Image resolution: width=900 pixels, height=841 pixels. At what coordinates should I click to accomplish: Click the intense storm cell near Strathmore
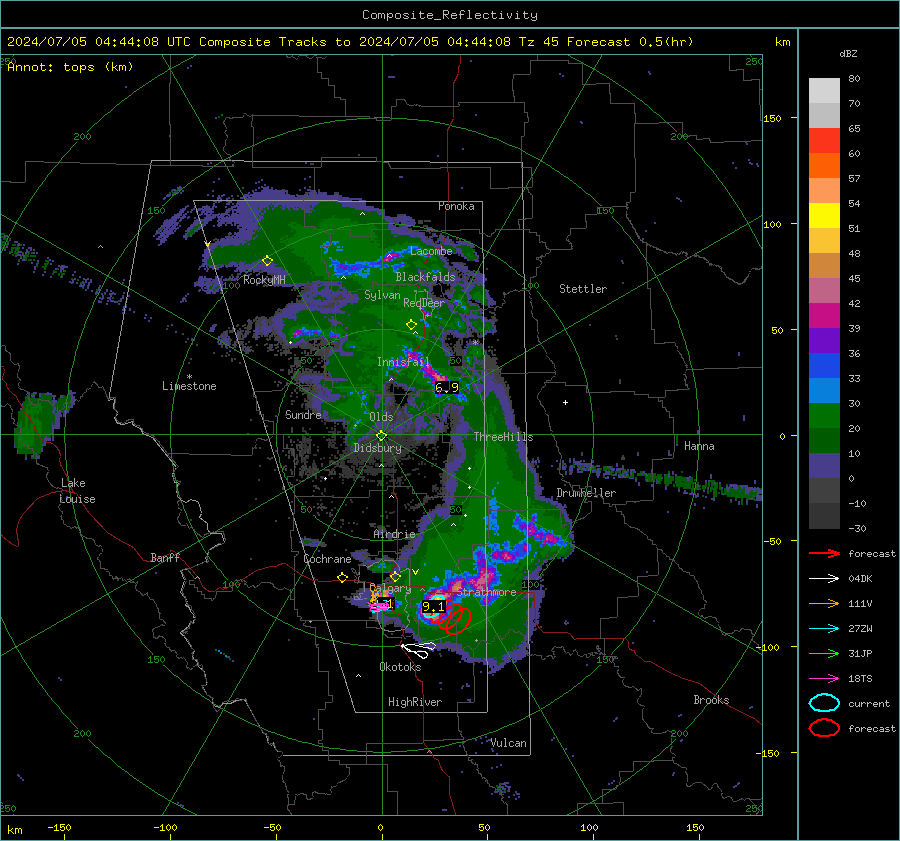(x=435, y=606)
